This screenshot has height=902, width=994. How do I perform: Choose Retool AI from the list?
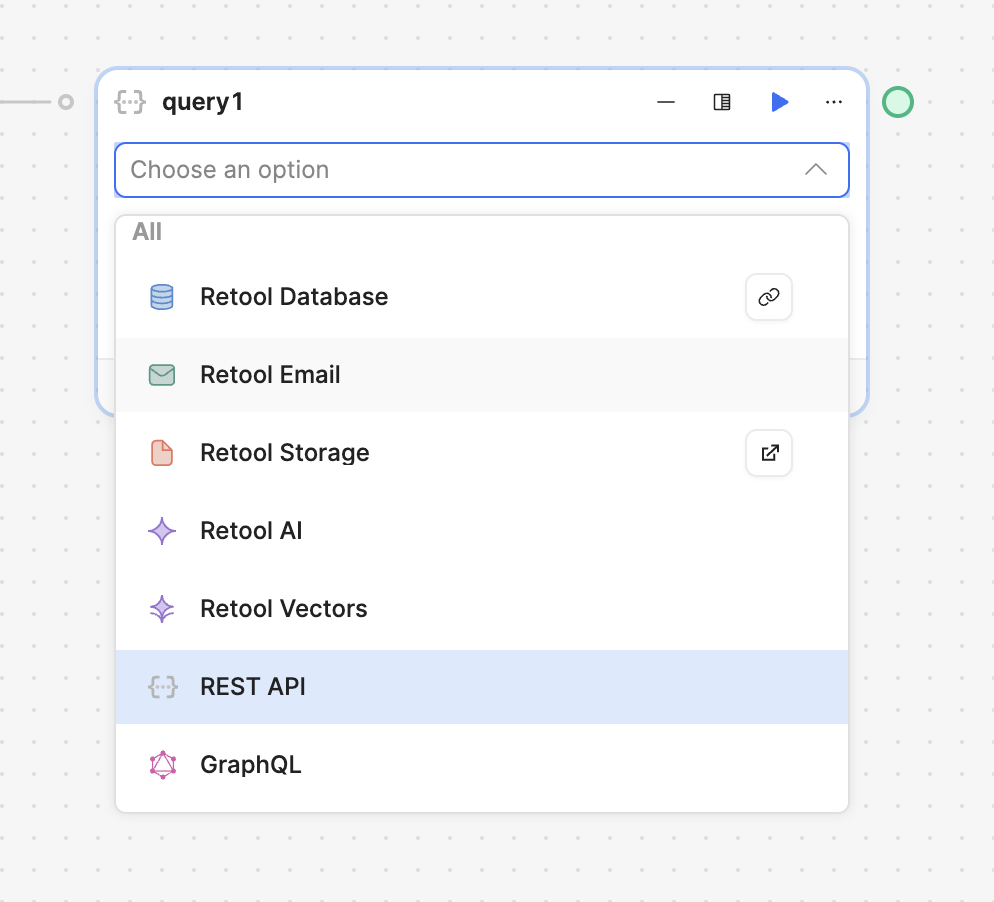[482, 531]
